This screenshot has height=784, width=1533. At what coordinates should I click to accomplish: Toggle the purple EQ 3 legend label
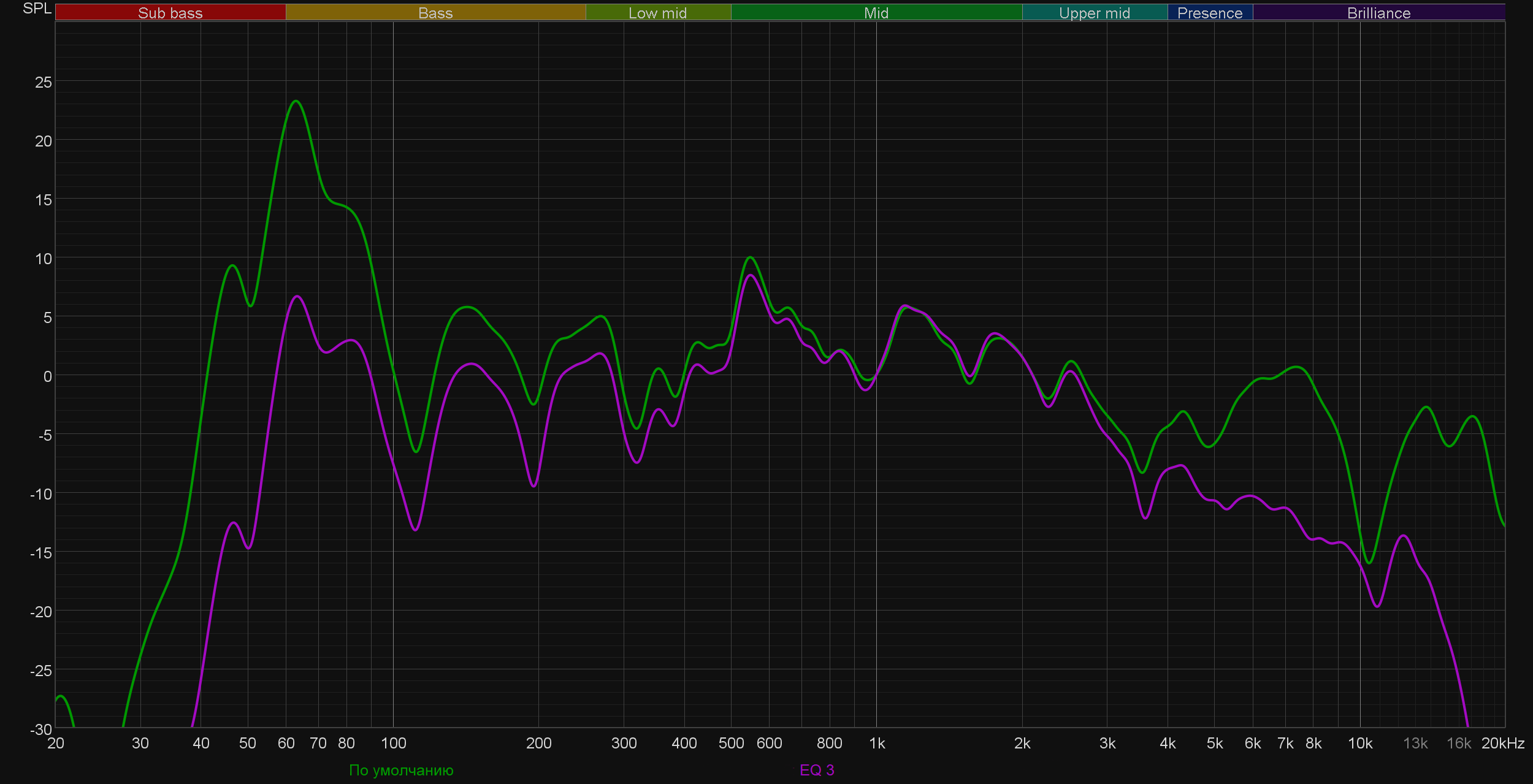[x=817, y=770]
